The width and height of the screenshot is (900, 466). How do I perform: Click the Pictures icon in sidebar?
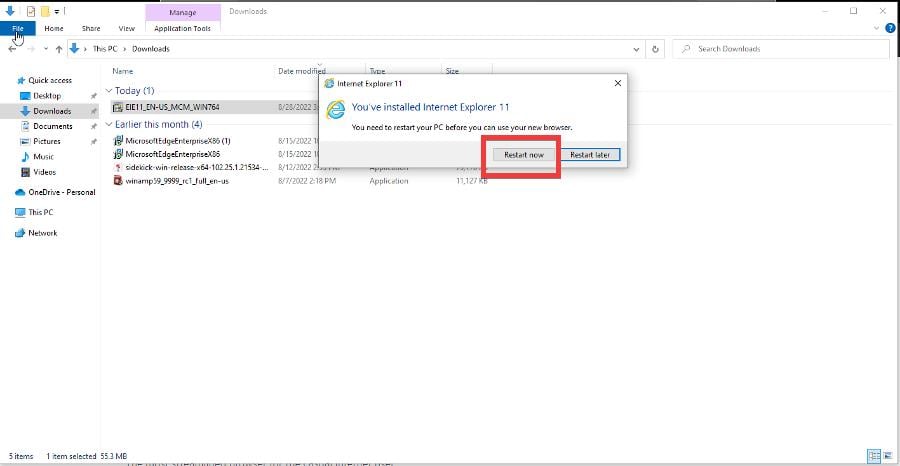tap(25, 141)
